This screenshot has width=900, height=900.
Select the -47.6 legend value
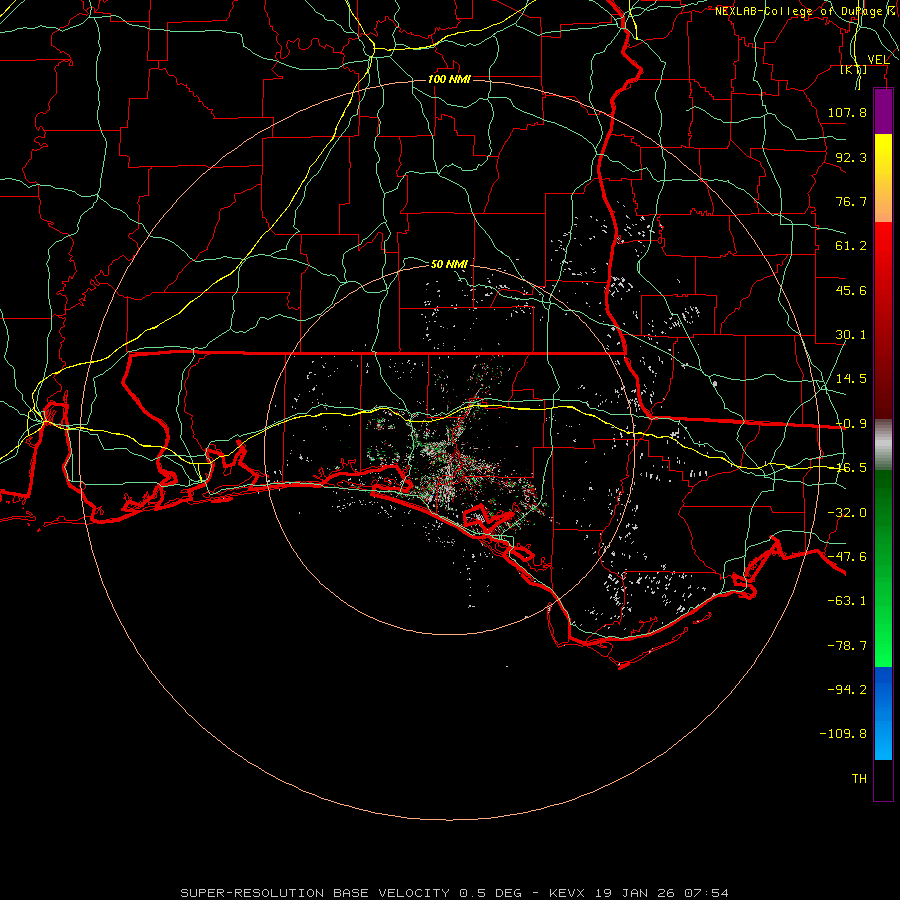click(x=847, y=557)
